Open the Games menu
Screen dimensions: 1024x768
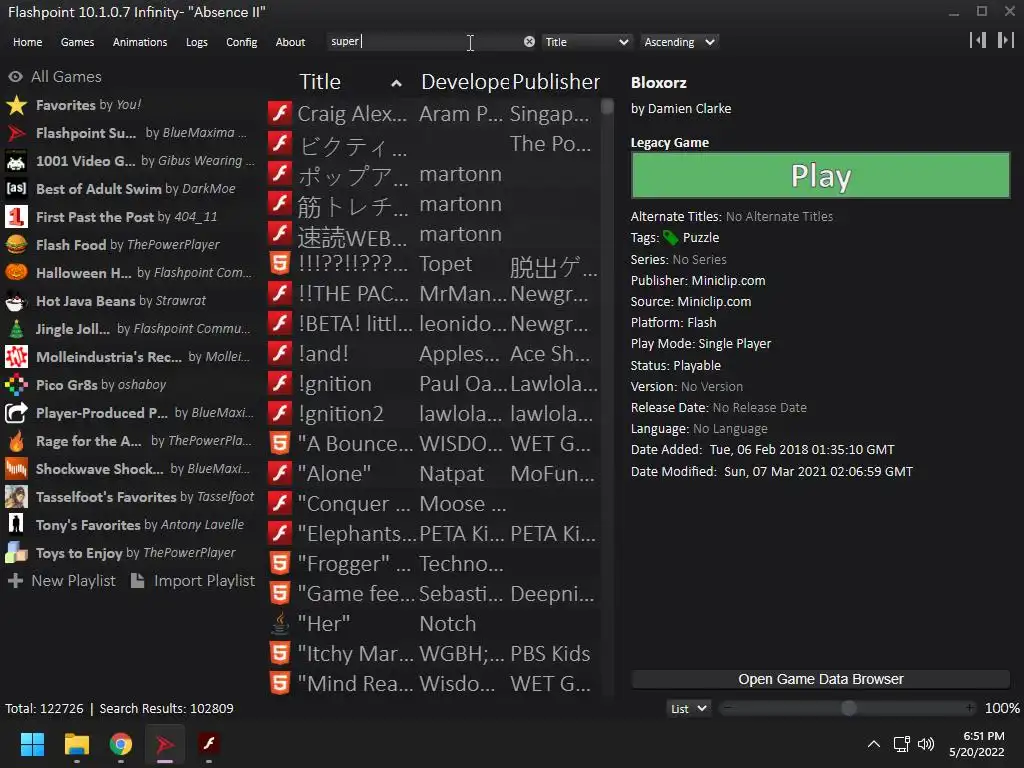[x=77, y=42]
